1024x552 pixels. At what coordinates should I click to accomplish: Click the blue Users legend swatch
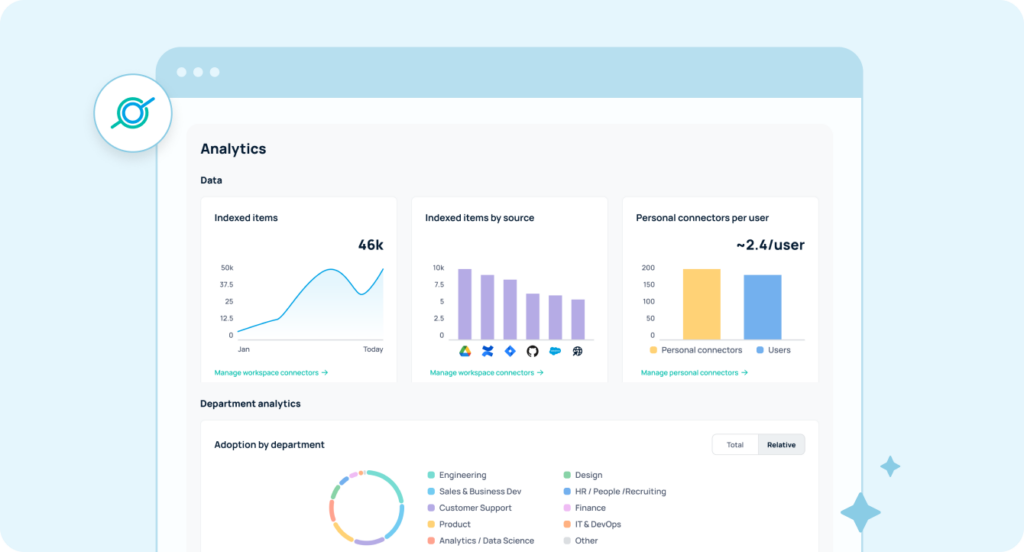(760, 350)
